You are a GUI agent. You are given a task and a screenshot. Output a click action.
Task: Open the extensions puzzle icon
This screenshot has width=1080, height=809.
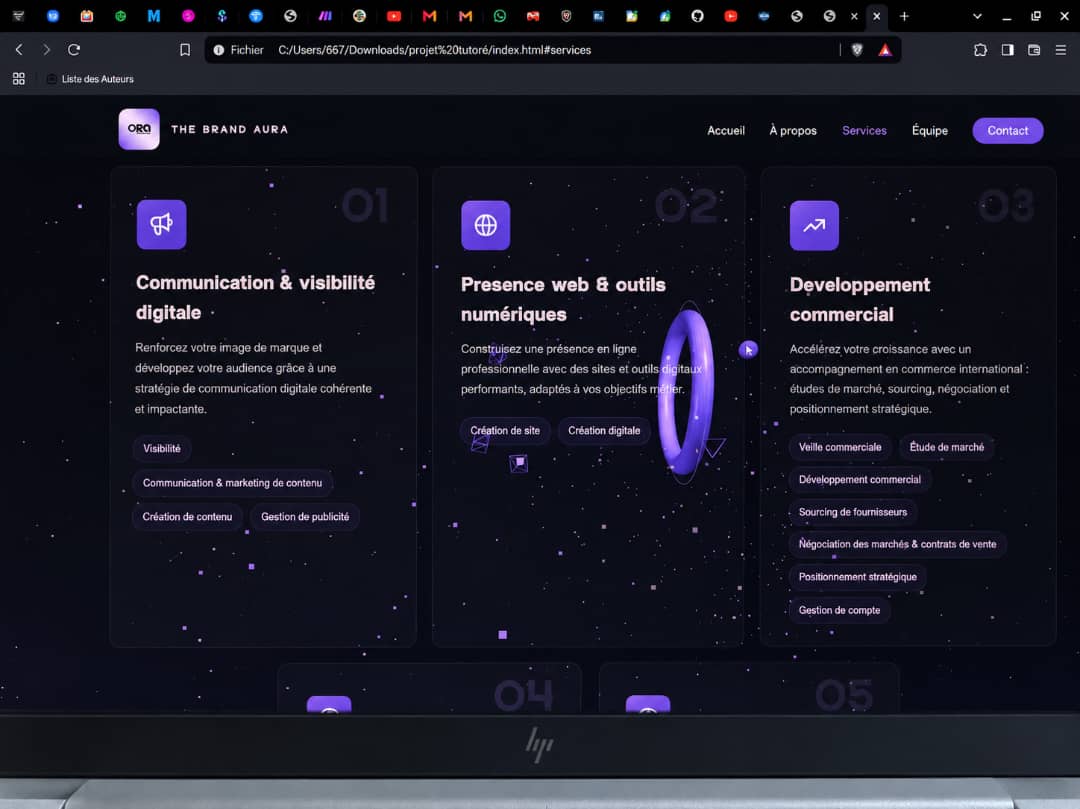click(x=980, y=50)
